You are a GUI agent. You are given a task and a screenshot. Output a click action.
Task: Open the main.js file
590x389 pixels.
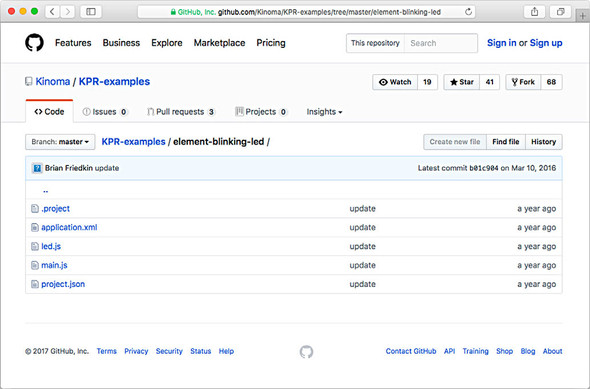pos(54,265)
